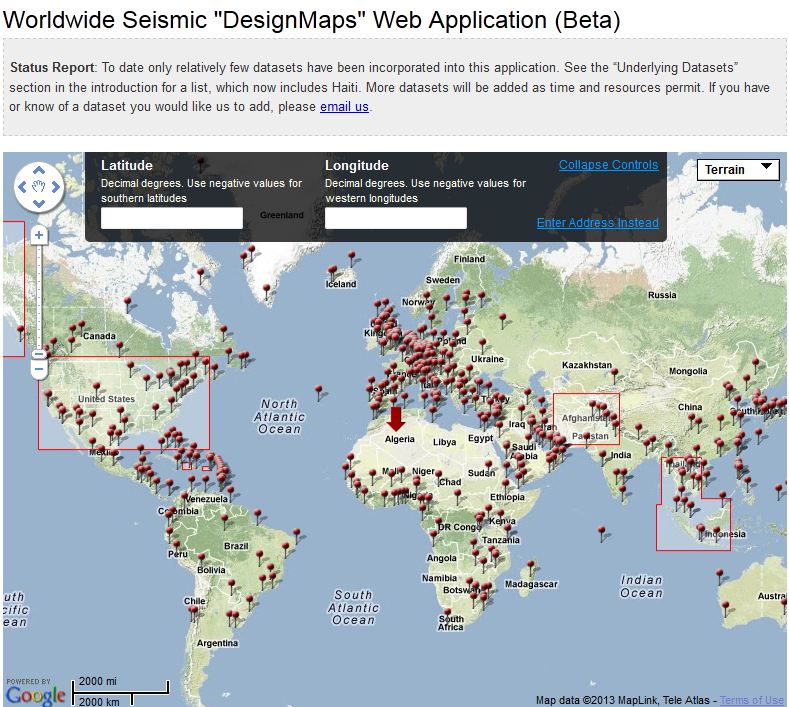Open the Terrain map type dropdown
Image resolution: width=789 pixels, height=707 pixels.
pyautogui.click(x=737, y=170)
